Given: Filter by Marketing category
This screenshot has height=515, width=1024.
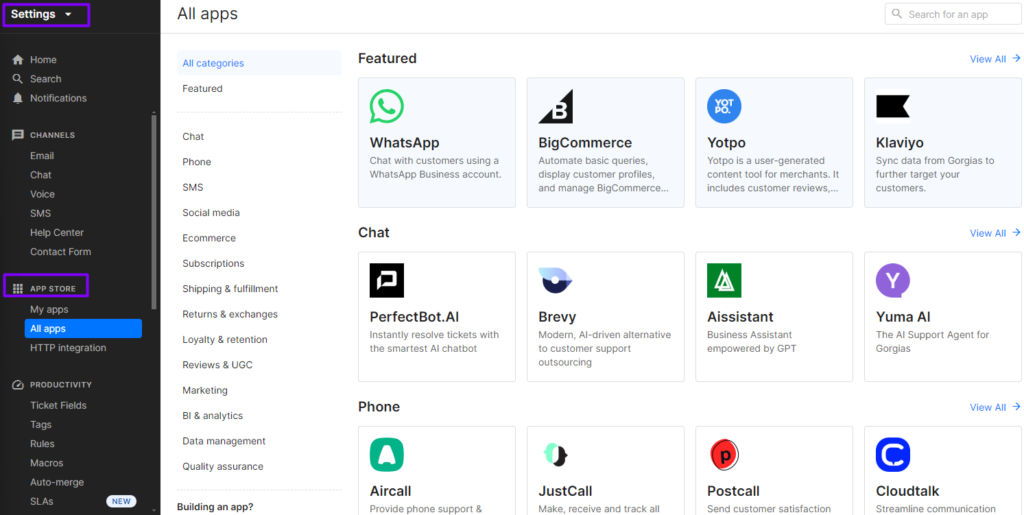Looking at the screenshot, I should 205,390.
